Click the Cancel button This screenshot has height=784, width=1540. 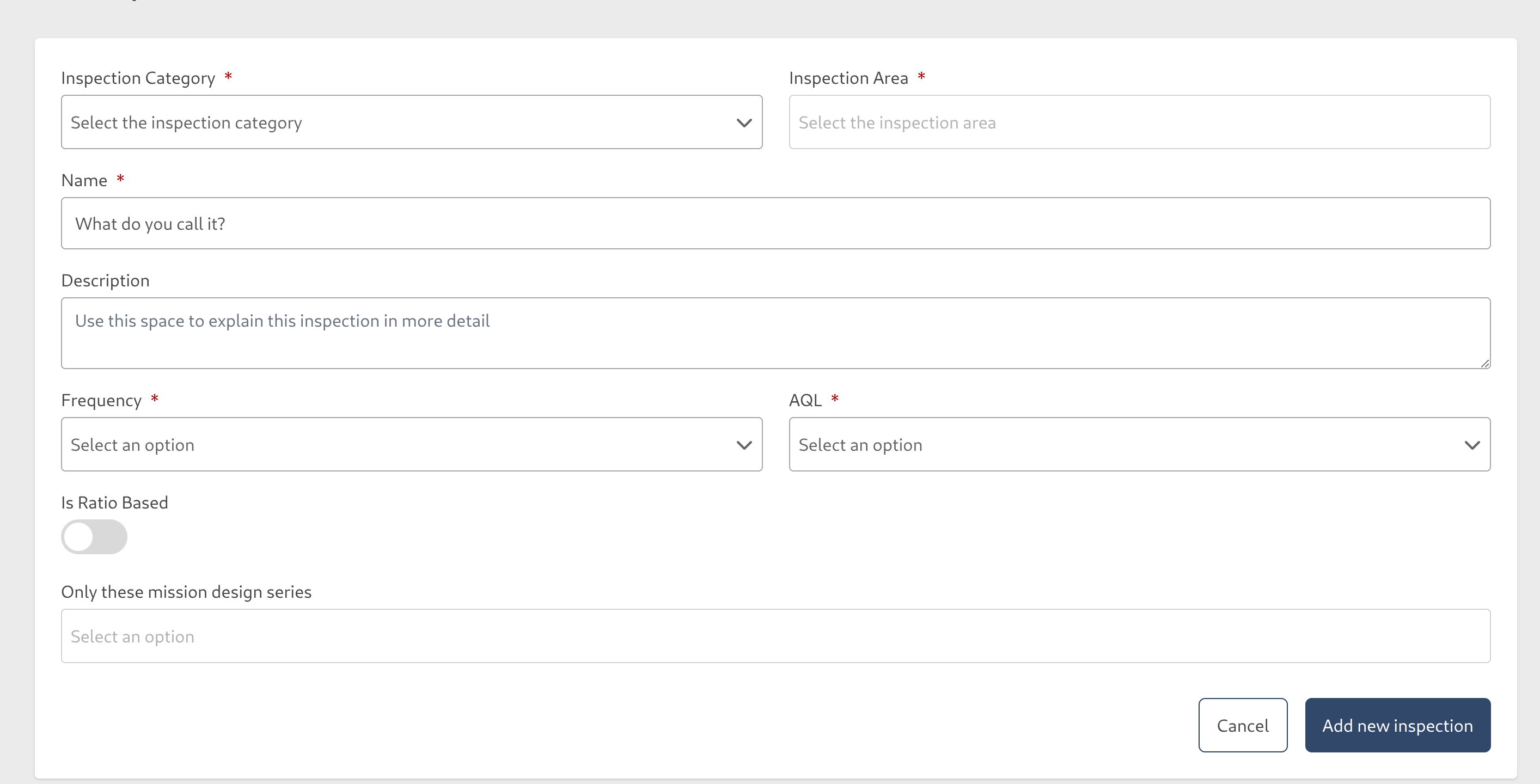1243,725
